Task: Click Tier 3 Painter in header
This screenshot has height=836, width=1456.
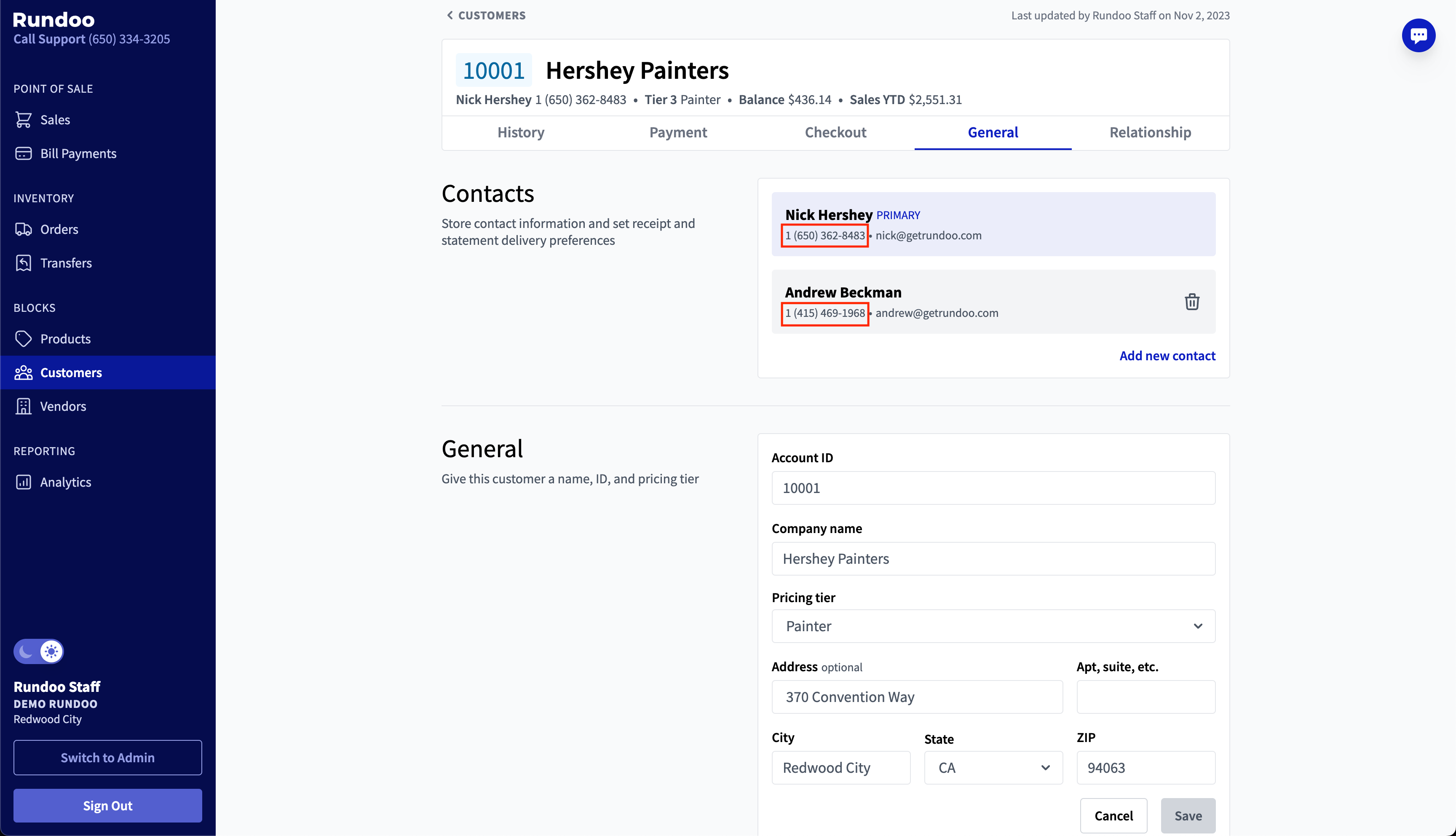Action: pos(682,99)
